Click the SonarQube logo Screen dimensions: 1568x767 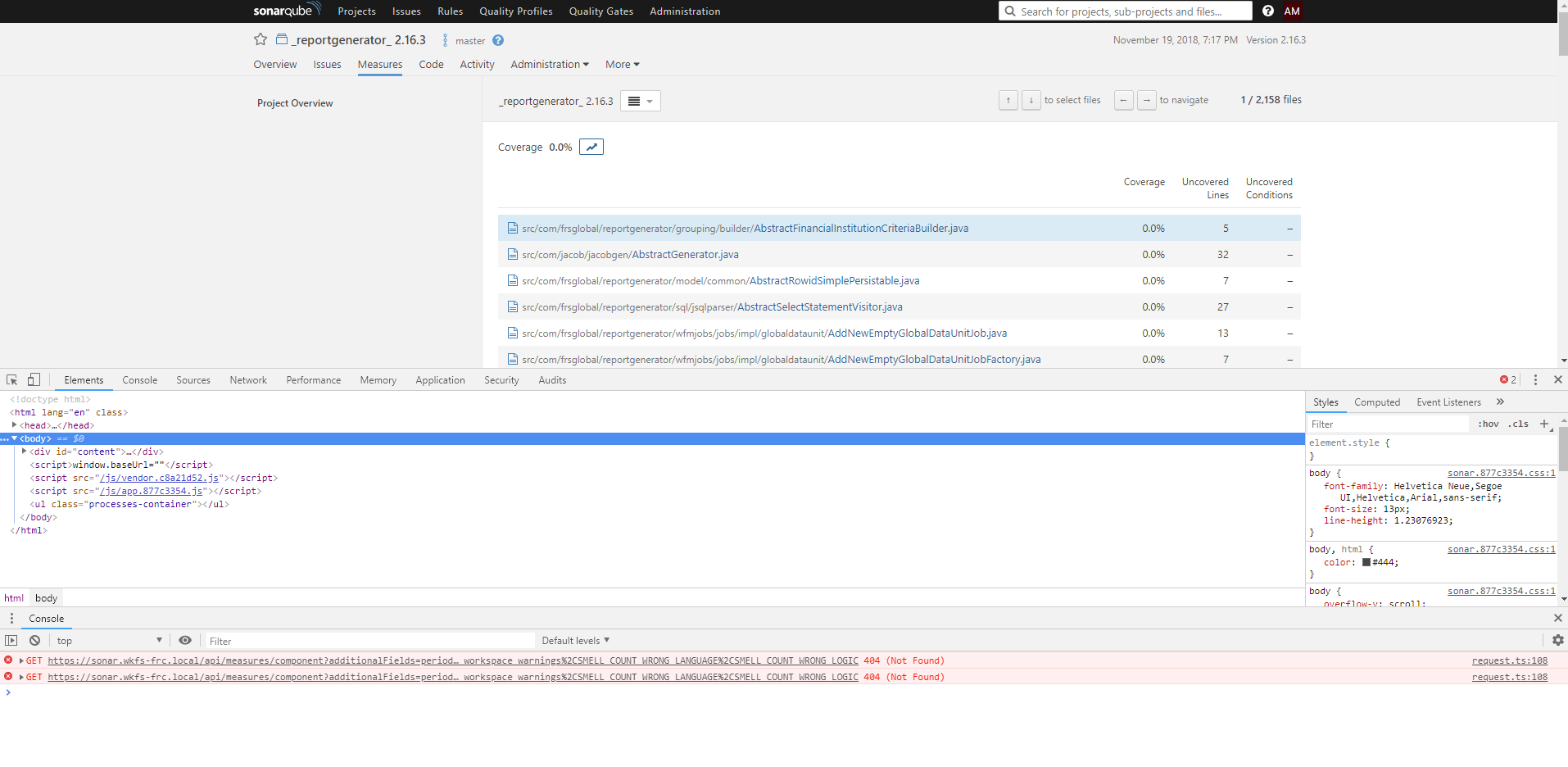tap(287, 10)
